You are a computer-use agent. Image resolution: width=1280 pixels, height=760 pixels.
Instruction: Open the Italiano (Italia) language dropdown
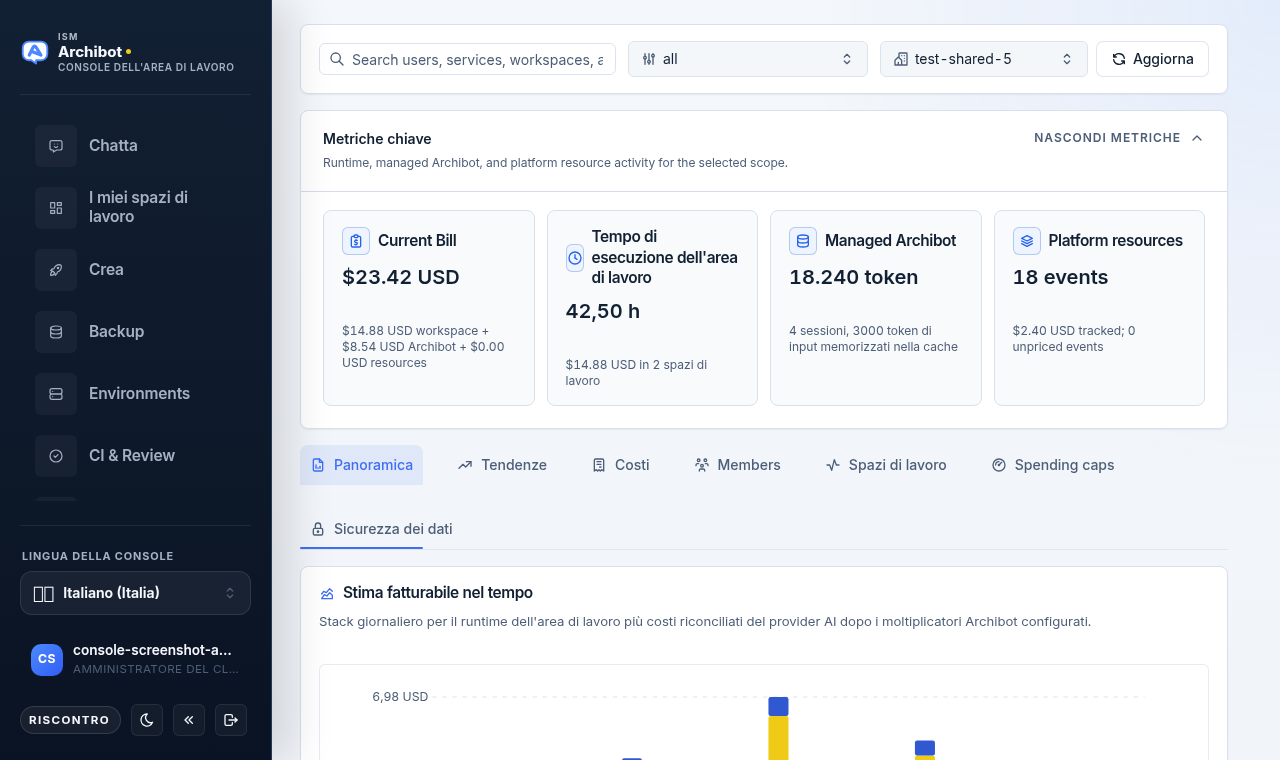135,593
